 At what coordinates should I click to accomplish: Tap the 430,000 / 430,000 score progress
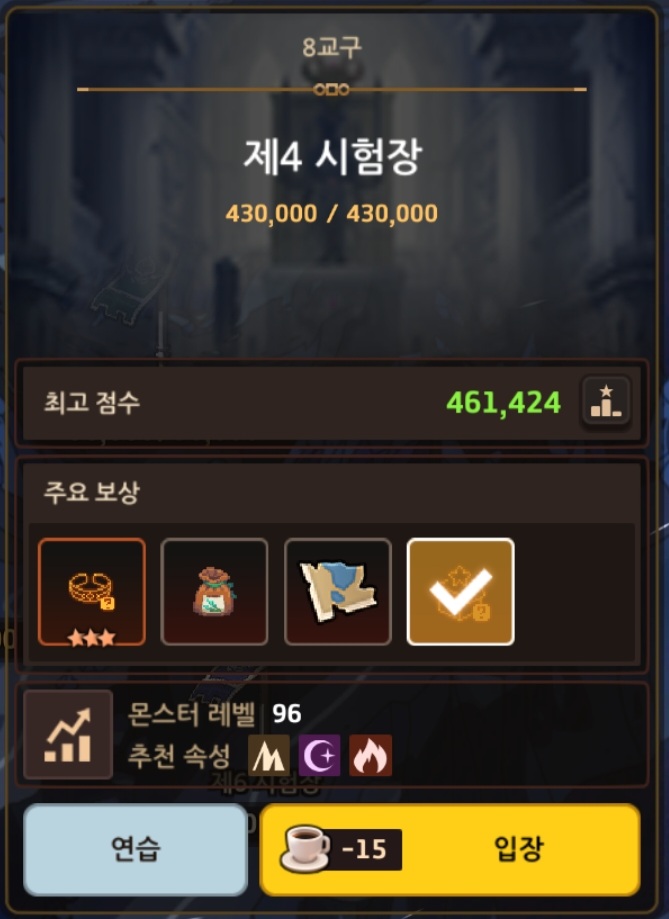(332, 213)
